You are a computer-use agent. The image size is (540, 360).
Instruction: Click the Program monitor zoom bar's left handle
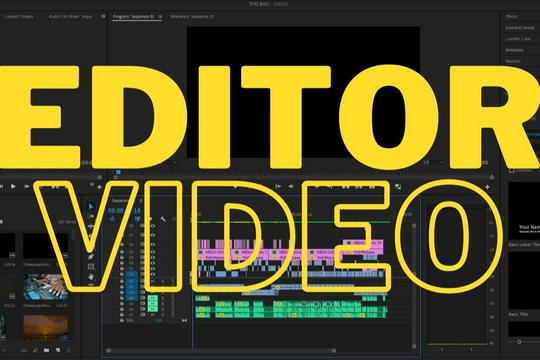pos(116,177)
